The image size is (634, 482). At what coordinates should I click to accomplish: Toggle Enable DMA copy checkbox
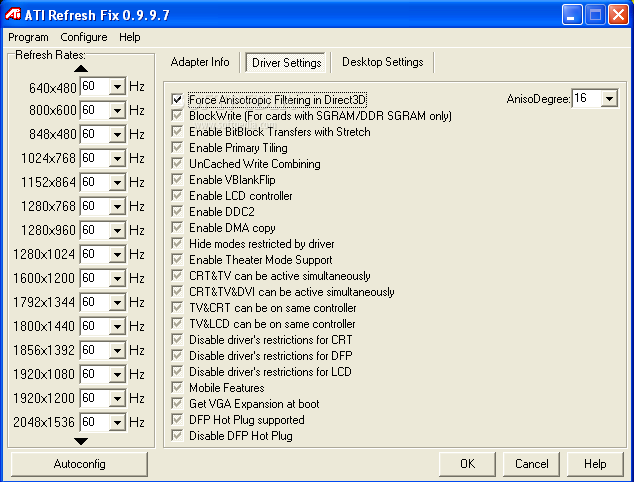click(x=177, y=228)
